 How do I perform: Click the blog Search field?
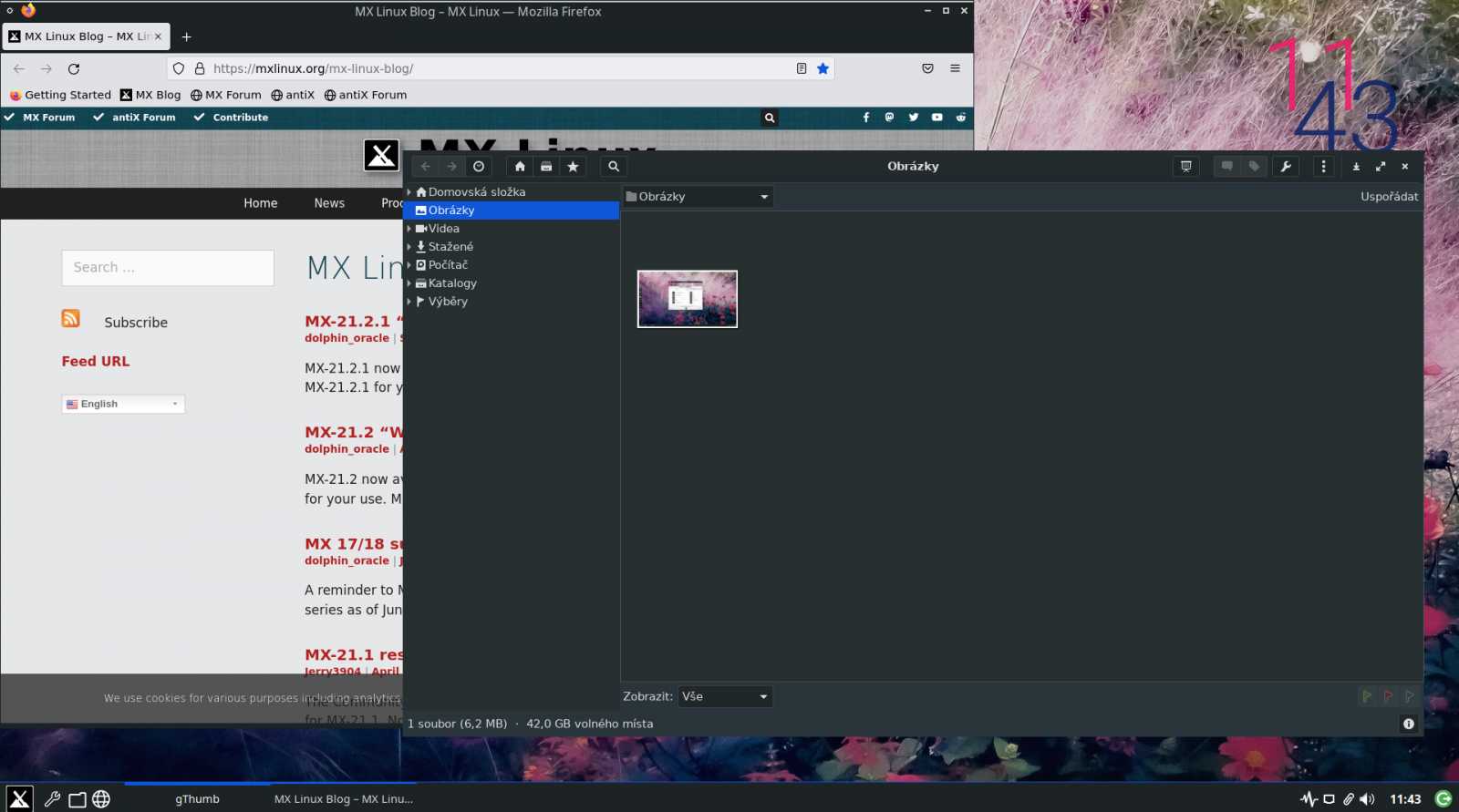tap(168, 268)
